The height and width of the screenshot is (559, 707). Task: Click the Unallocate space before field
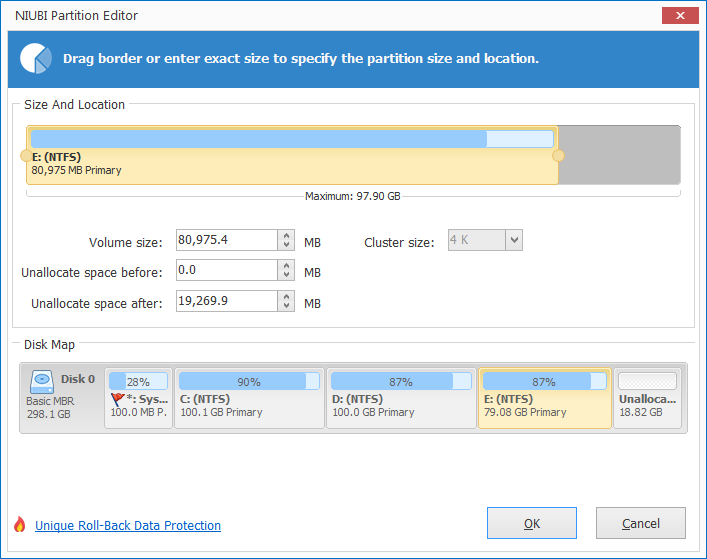pos(227,270)
